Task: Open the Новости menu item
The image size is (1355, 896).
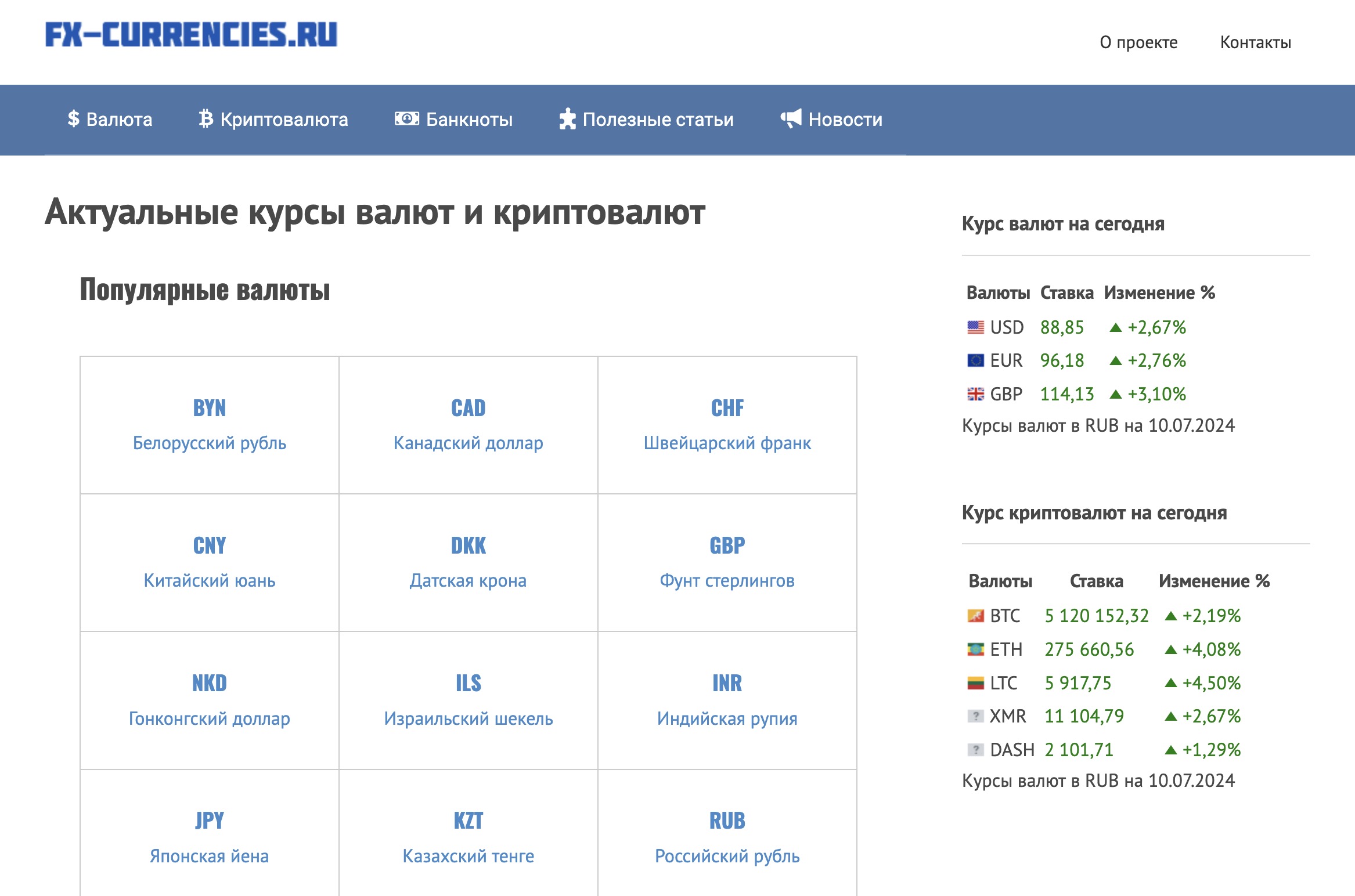Action: tap(831, 120)
